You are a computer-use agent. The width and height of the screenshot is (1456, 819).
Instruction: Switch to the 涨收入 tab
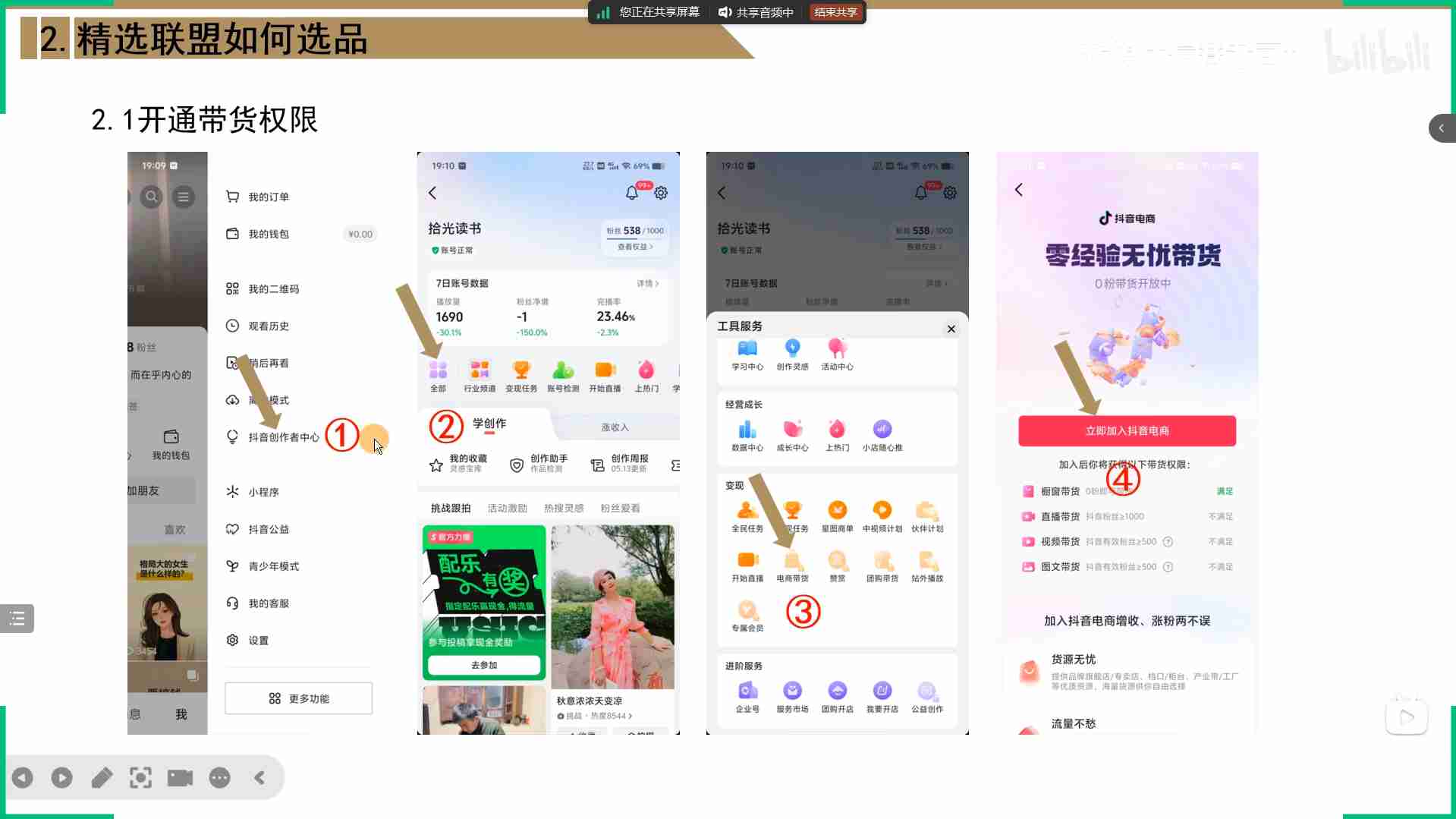pos(615,427)
